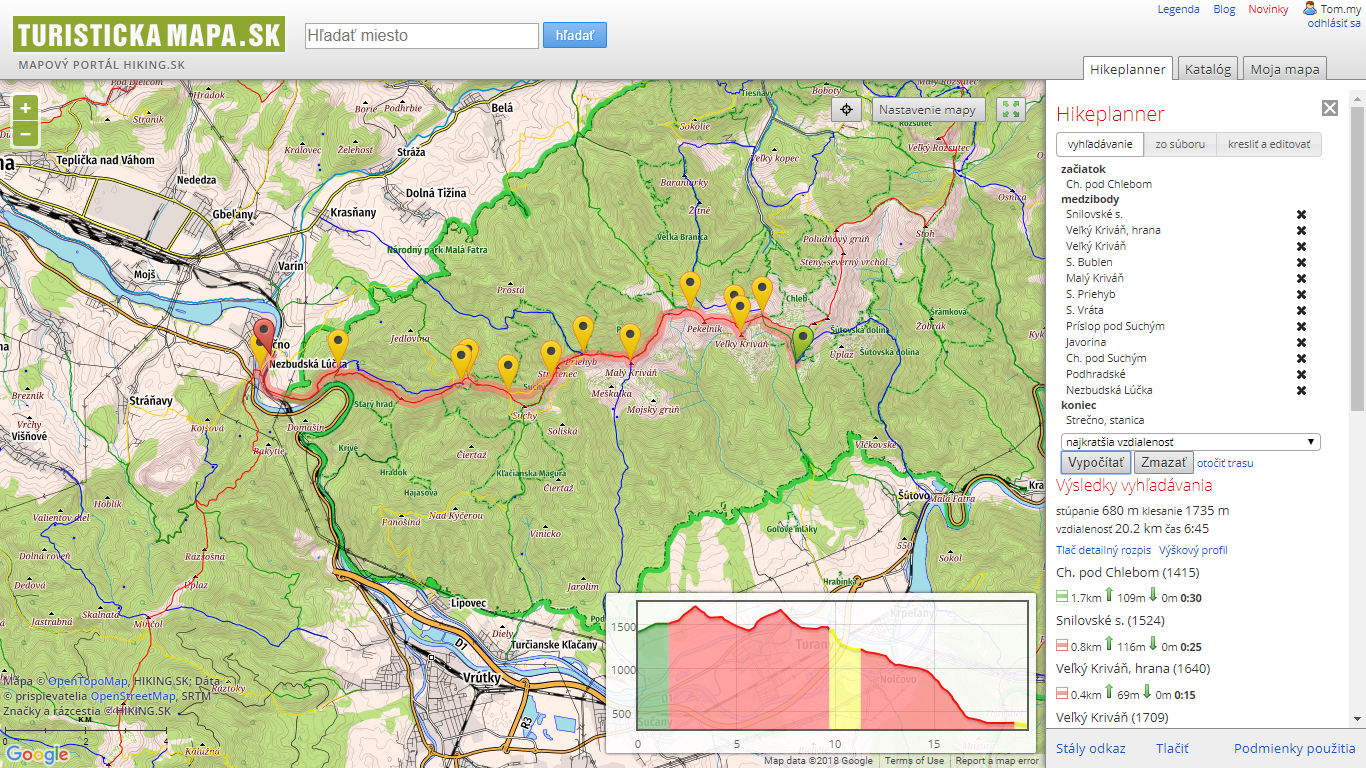1366x768 pixels.
Task: Delete the Malý Kriváň waypoint
Action: pyautogui.click(x=1301, y=278)
